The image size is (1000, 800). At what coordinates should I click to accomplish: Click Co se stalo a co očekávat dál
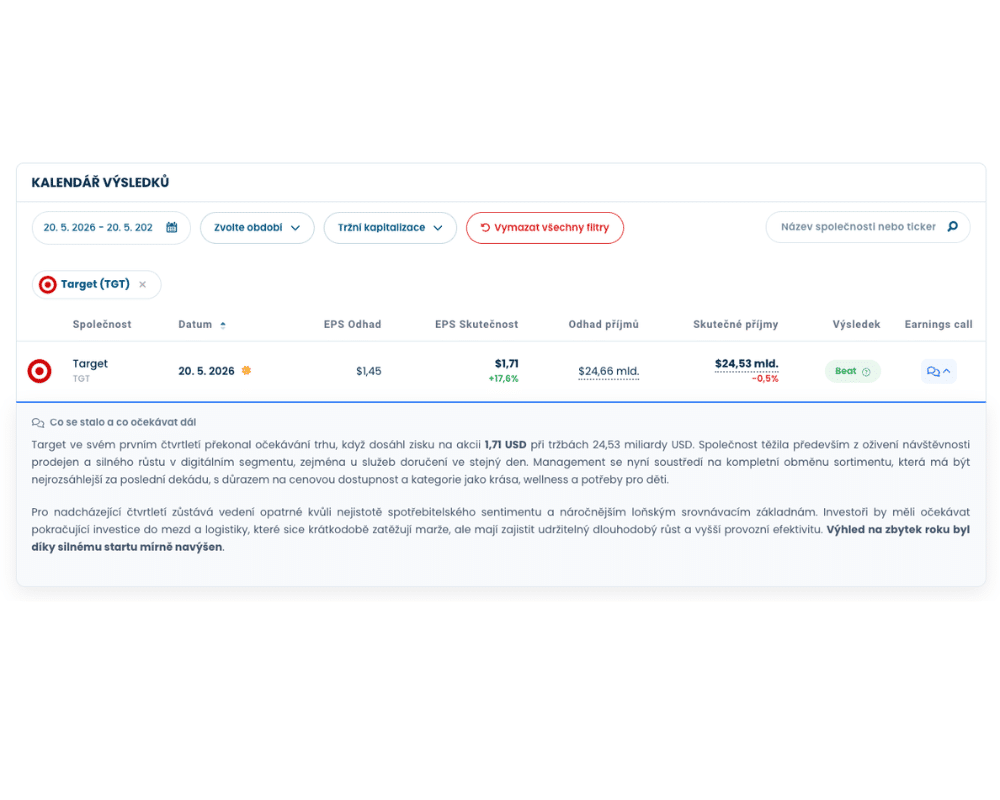(122, 422)
